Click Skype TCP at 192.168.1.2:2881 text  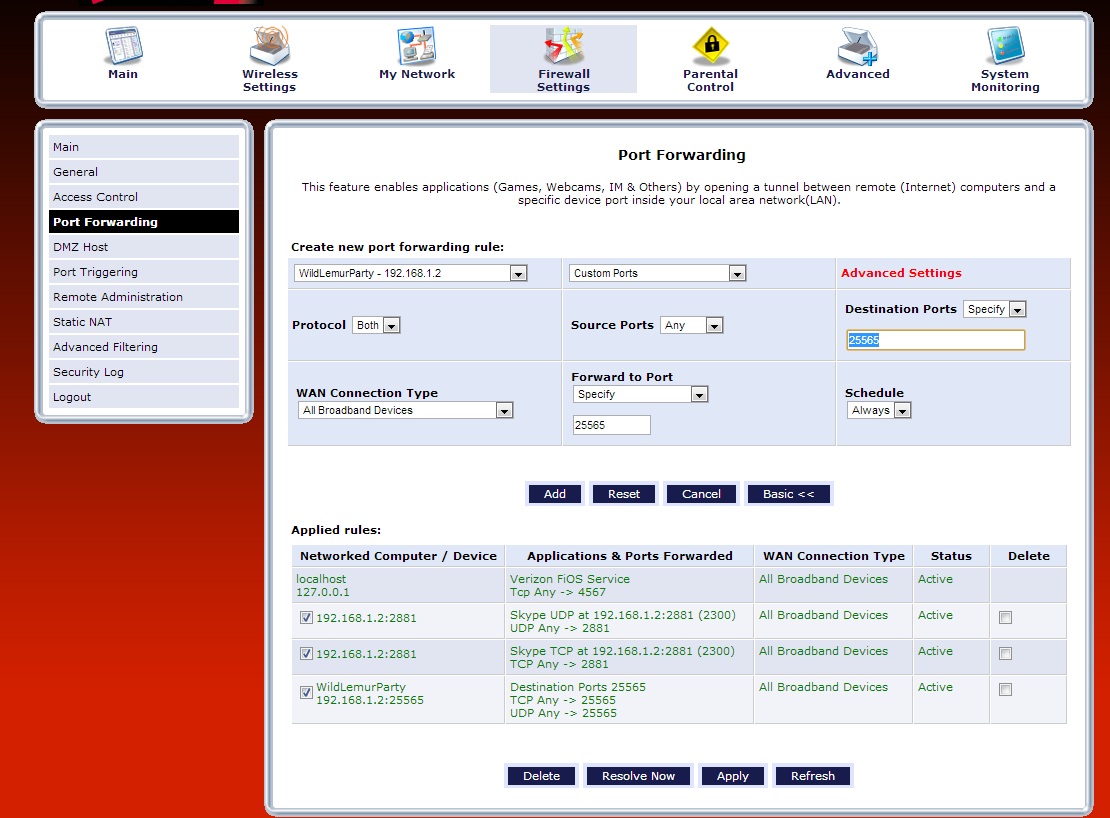622,651
